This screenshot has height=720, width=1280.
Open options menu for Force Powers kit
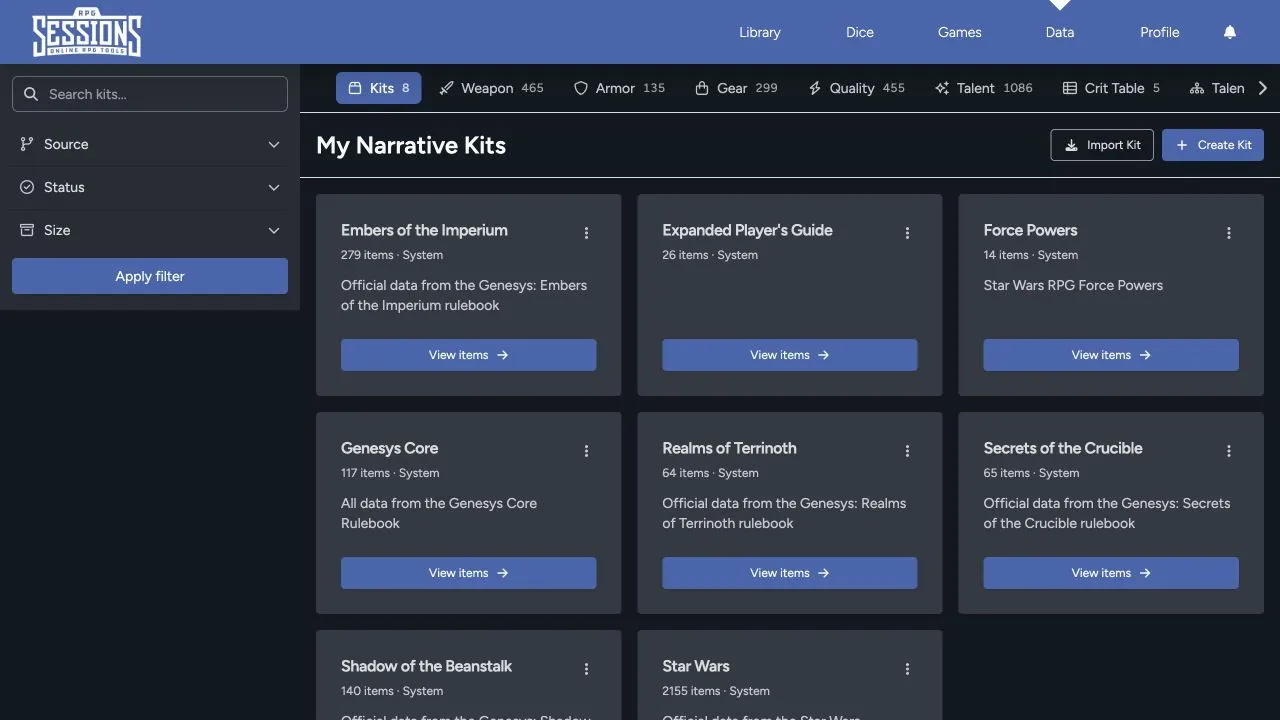pos(1228,233)
